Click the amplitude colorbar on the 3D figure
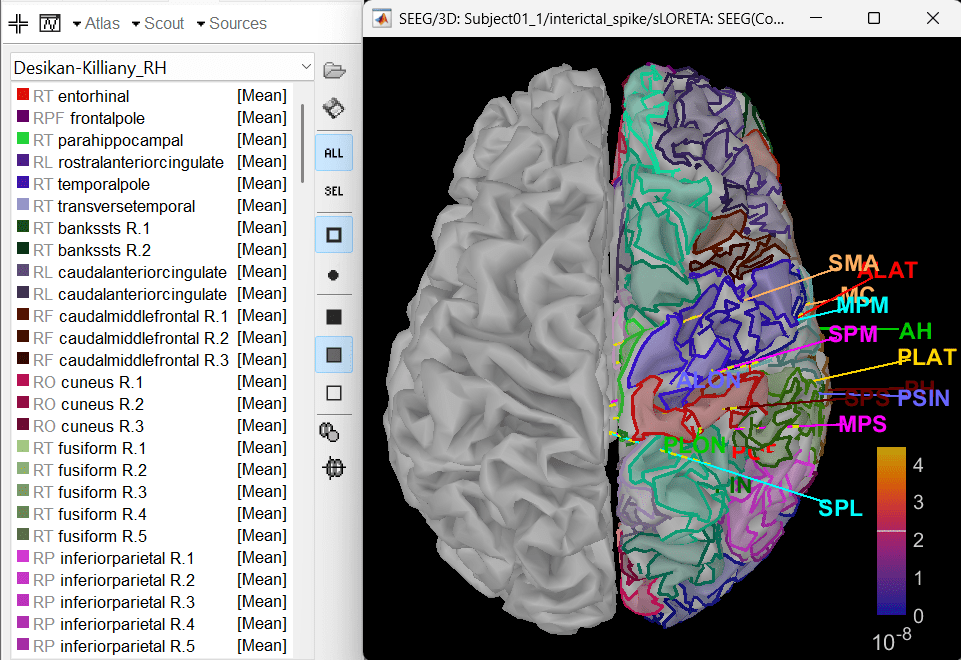 [x=891, y=530]
